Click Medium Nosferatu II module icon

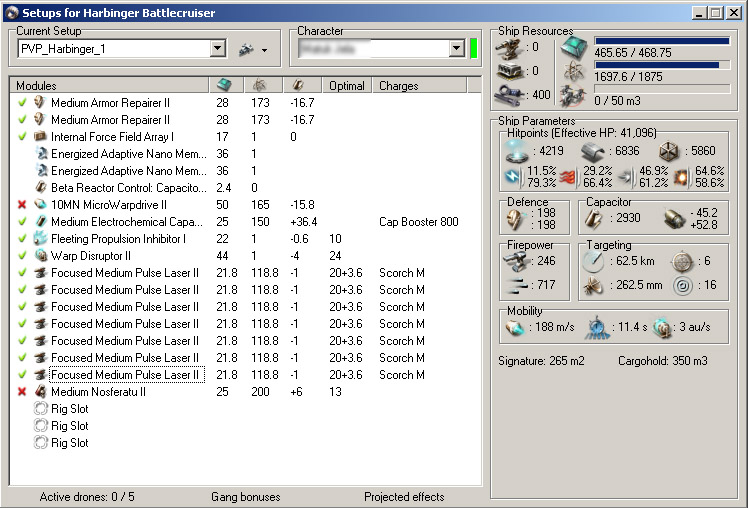tap(41, 392)
